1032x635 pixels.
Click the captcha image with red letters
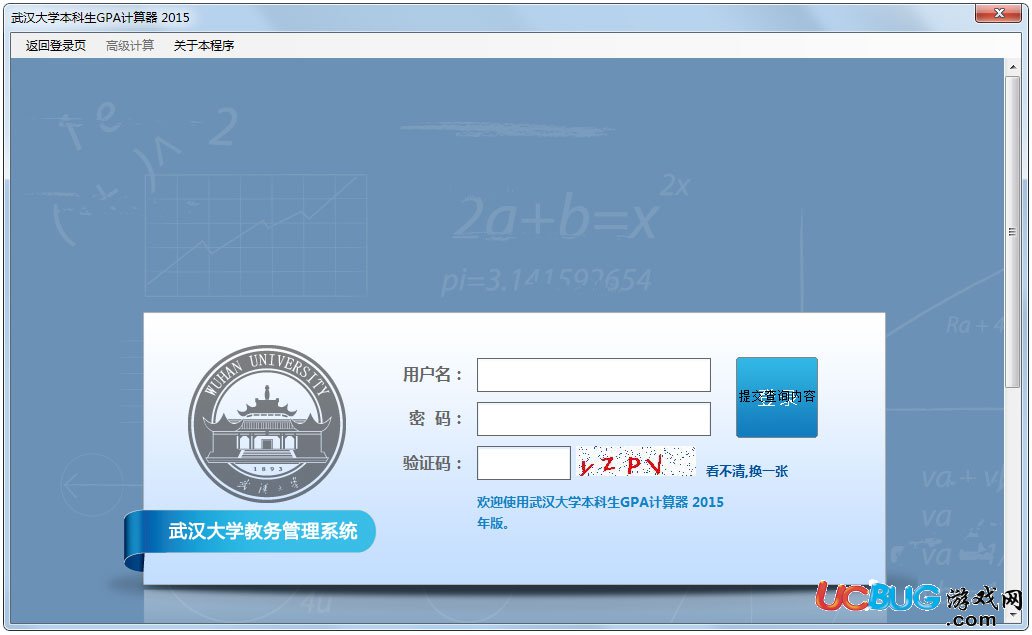[636, 462]
